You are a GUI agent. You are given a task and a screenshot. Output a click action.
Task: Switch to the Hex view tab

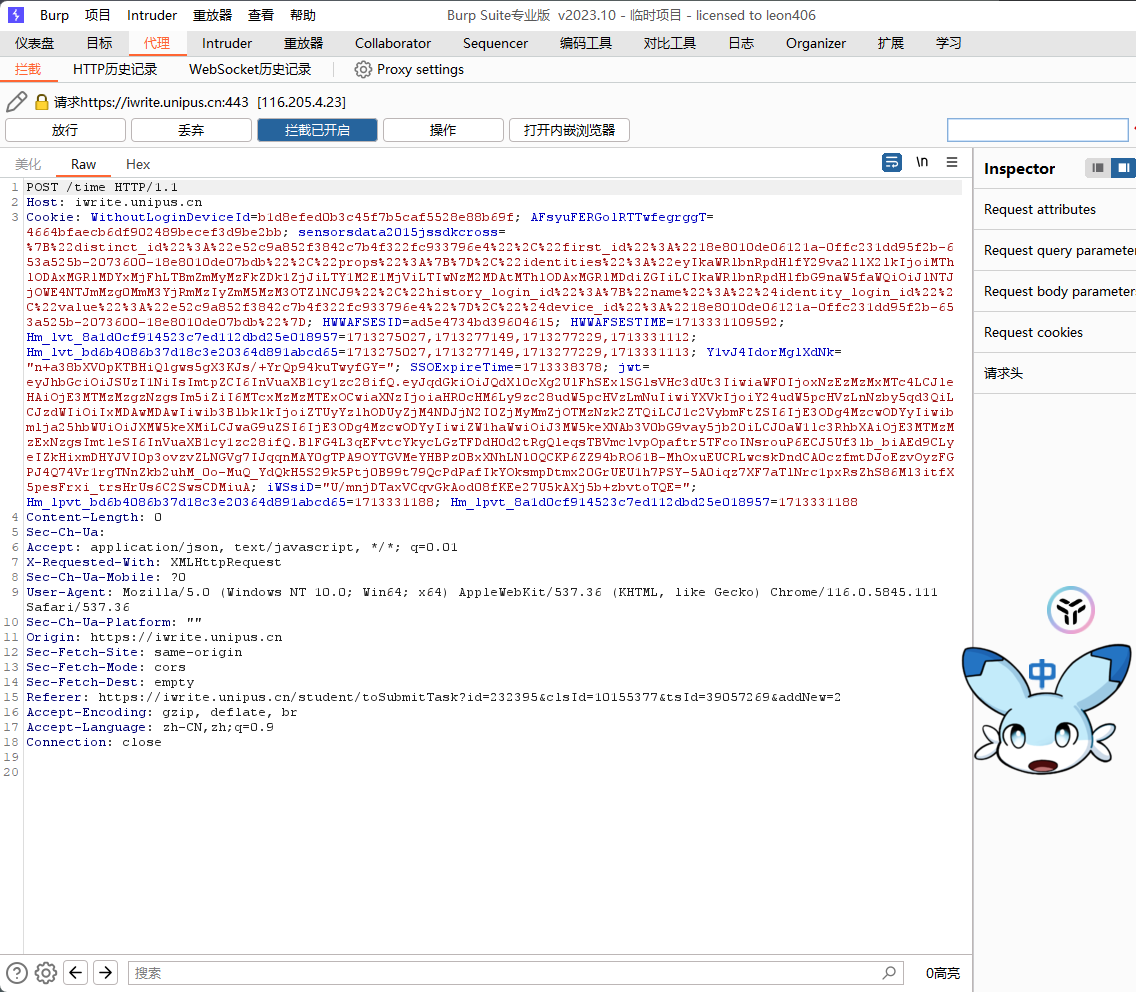click(138, 164)
